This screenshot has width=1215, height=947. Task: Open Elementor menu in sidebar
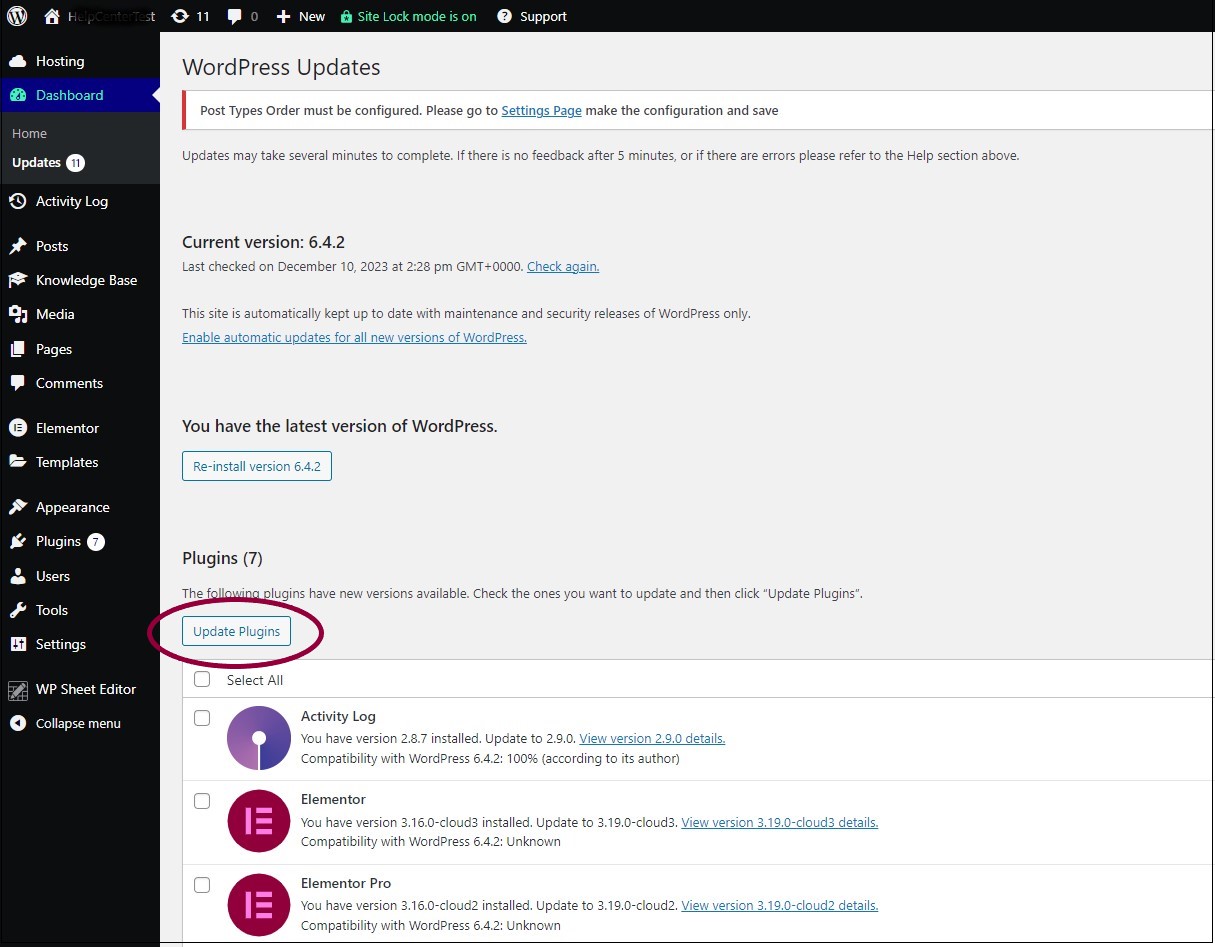click(80, 428)
